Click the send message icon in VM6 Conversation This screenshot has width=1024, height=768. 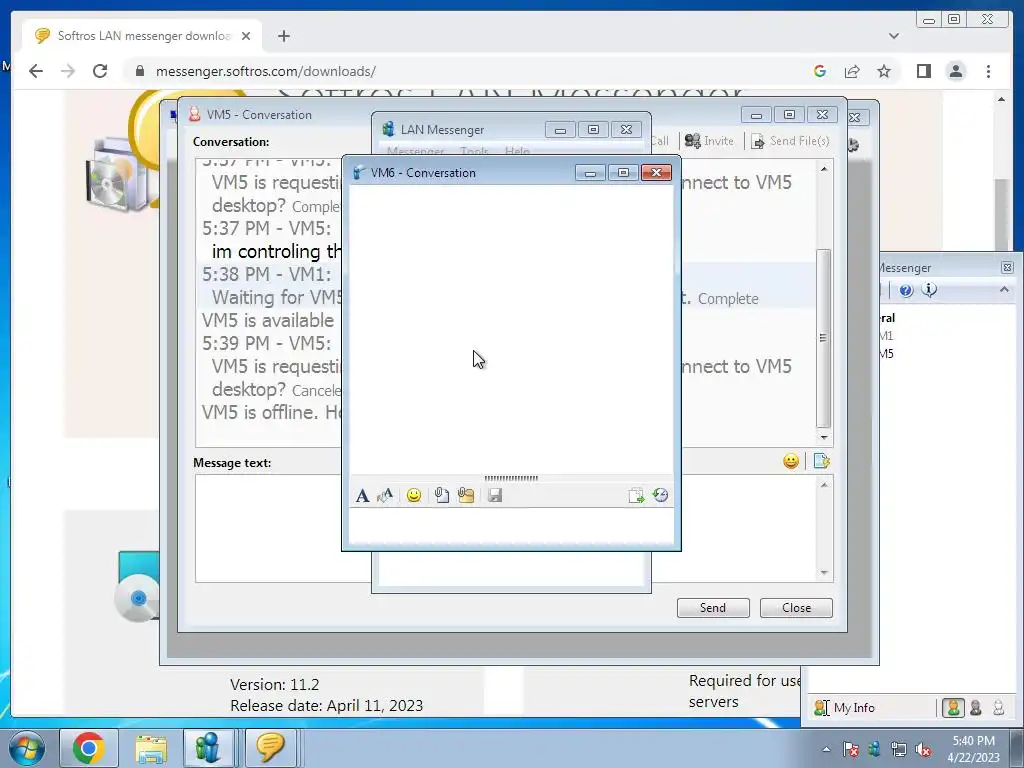click(x=636, y=496)
